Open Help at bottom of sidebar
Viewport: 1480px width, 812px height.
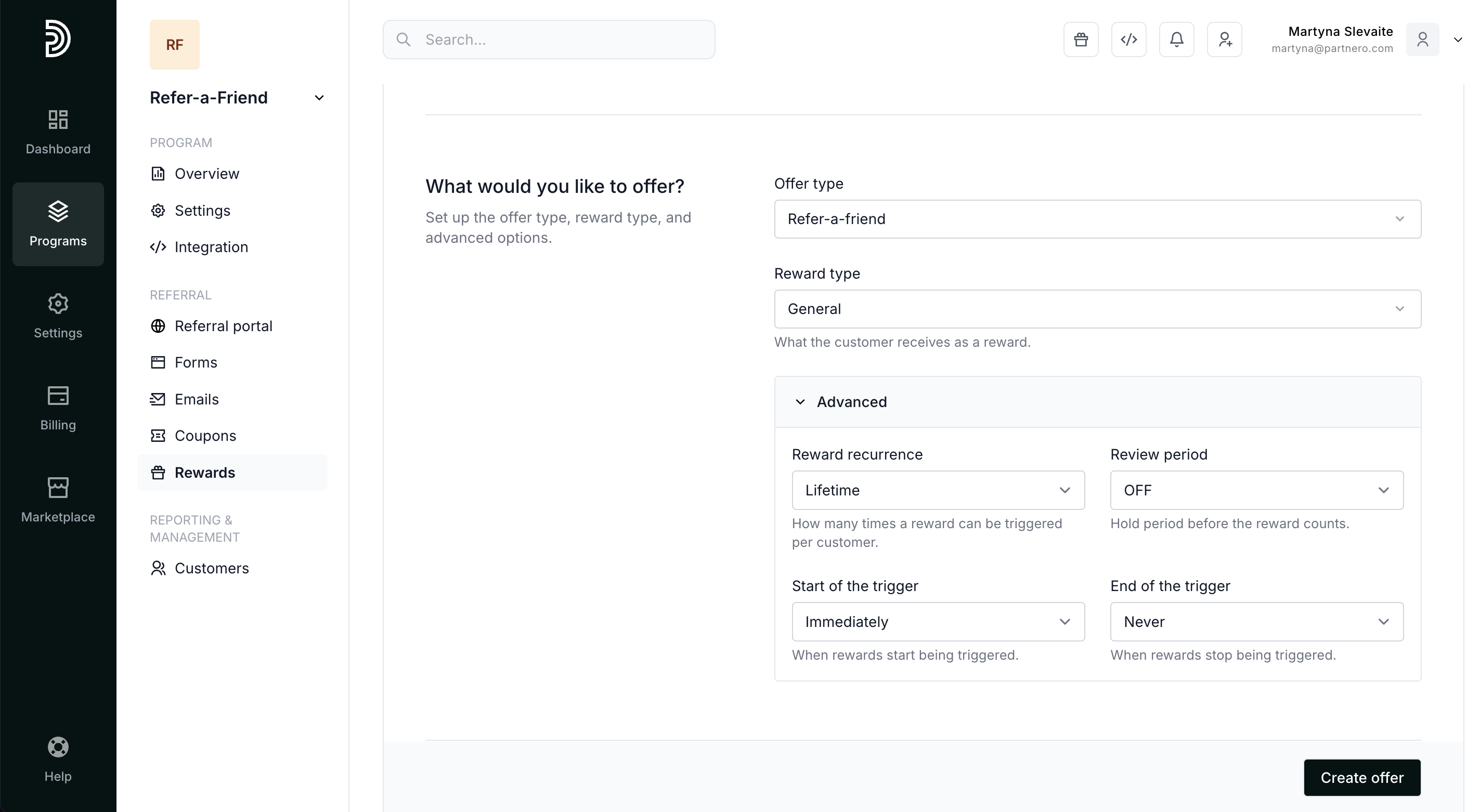(x=58, y=759)
